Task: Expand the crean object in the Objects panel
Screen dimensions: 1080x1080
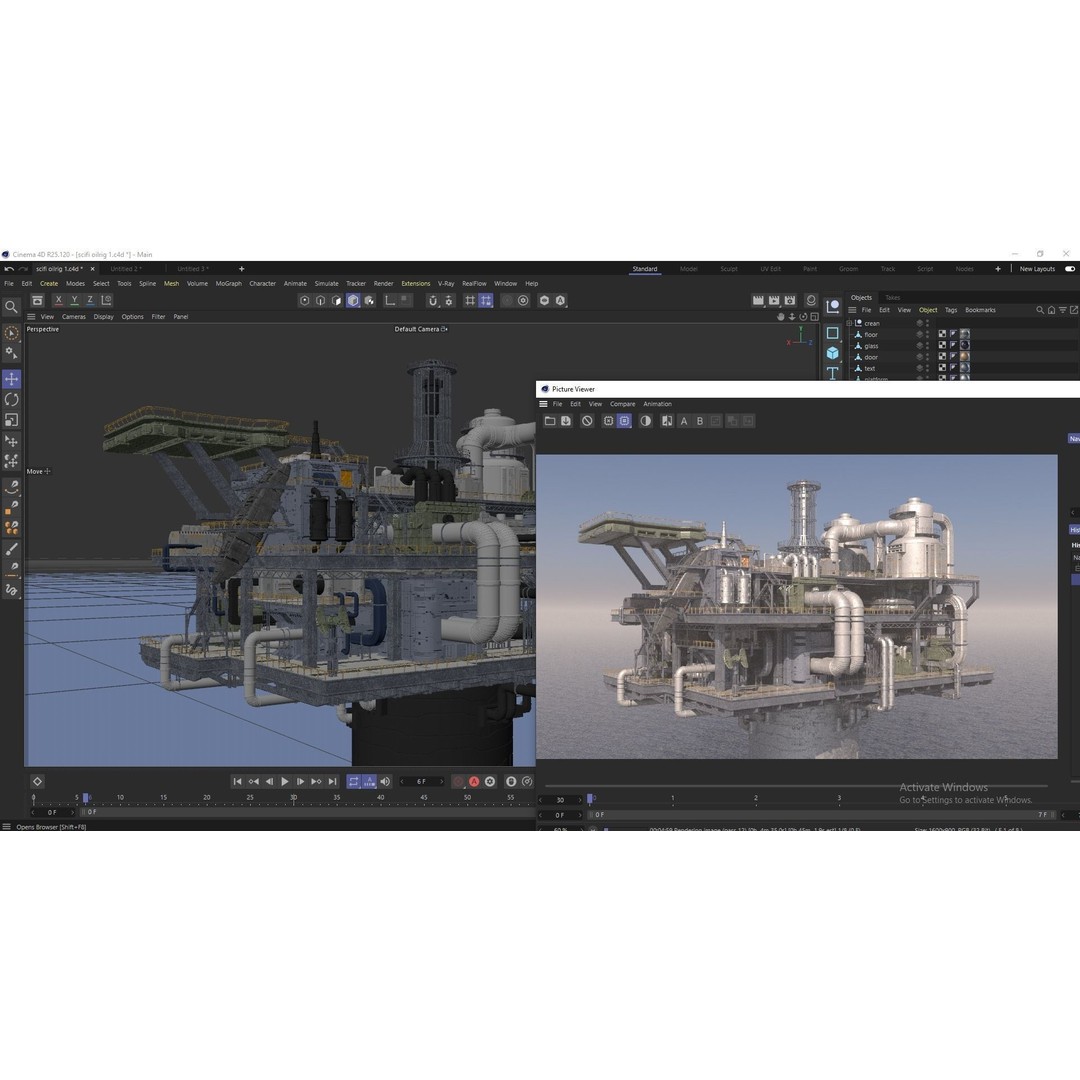Action: click(x=848, y=323)
